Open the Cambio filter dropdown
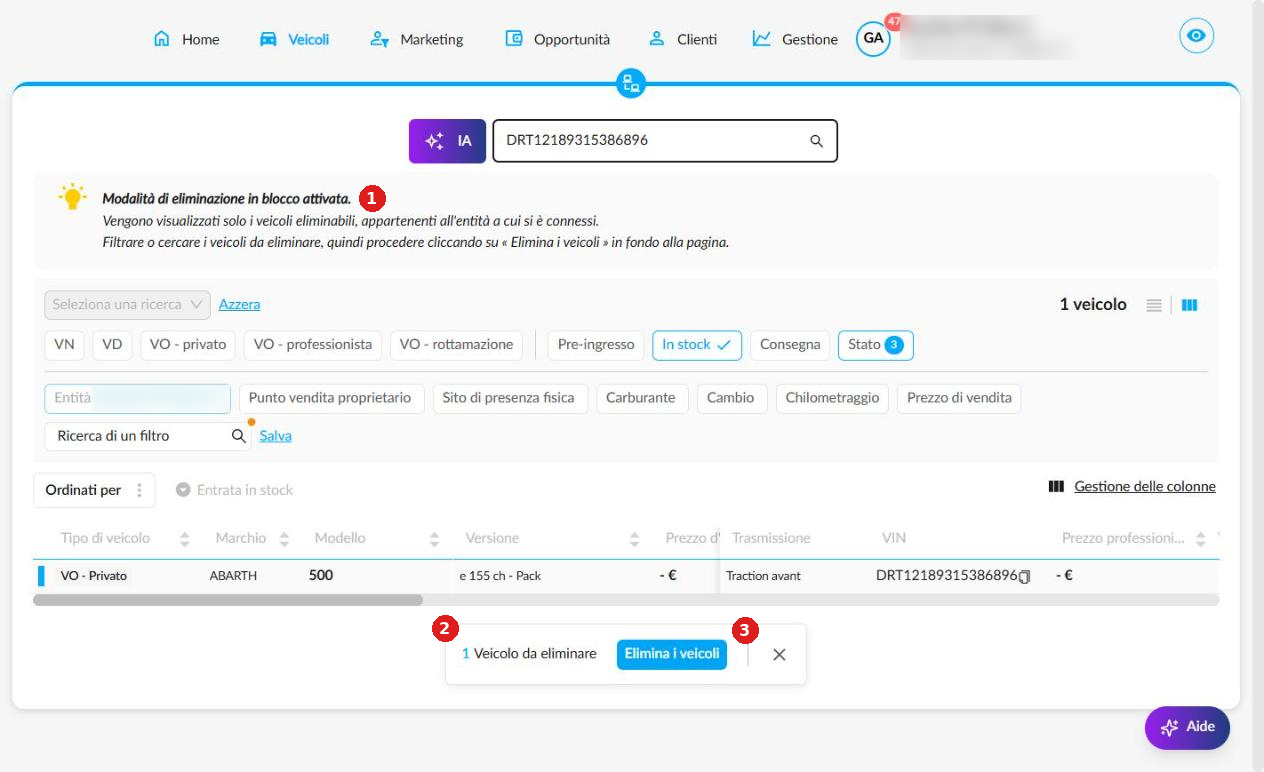This screenshot has width=1264, height=772. [731, 398]
